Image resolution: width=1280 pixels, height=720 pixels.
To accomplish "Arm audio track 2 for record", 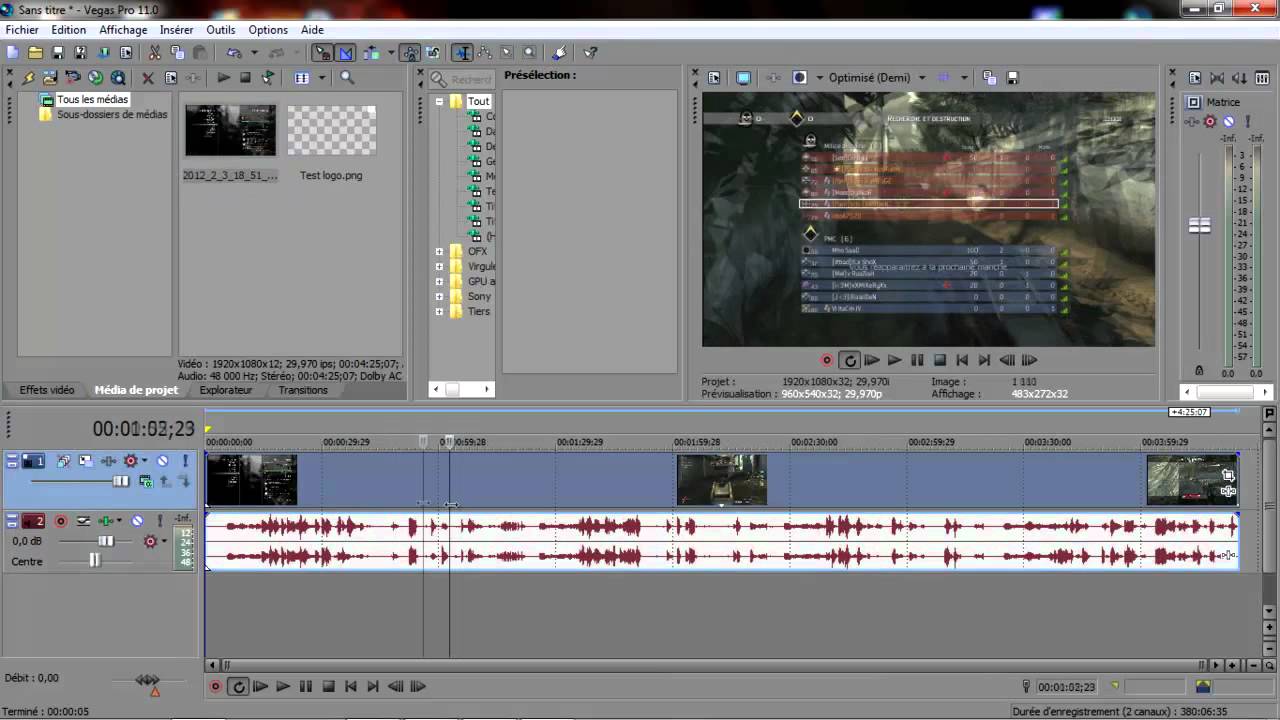I will [x=60, y=521].
